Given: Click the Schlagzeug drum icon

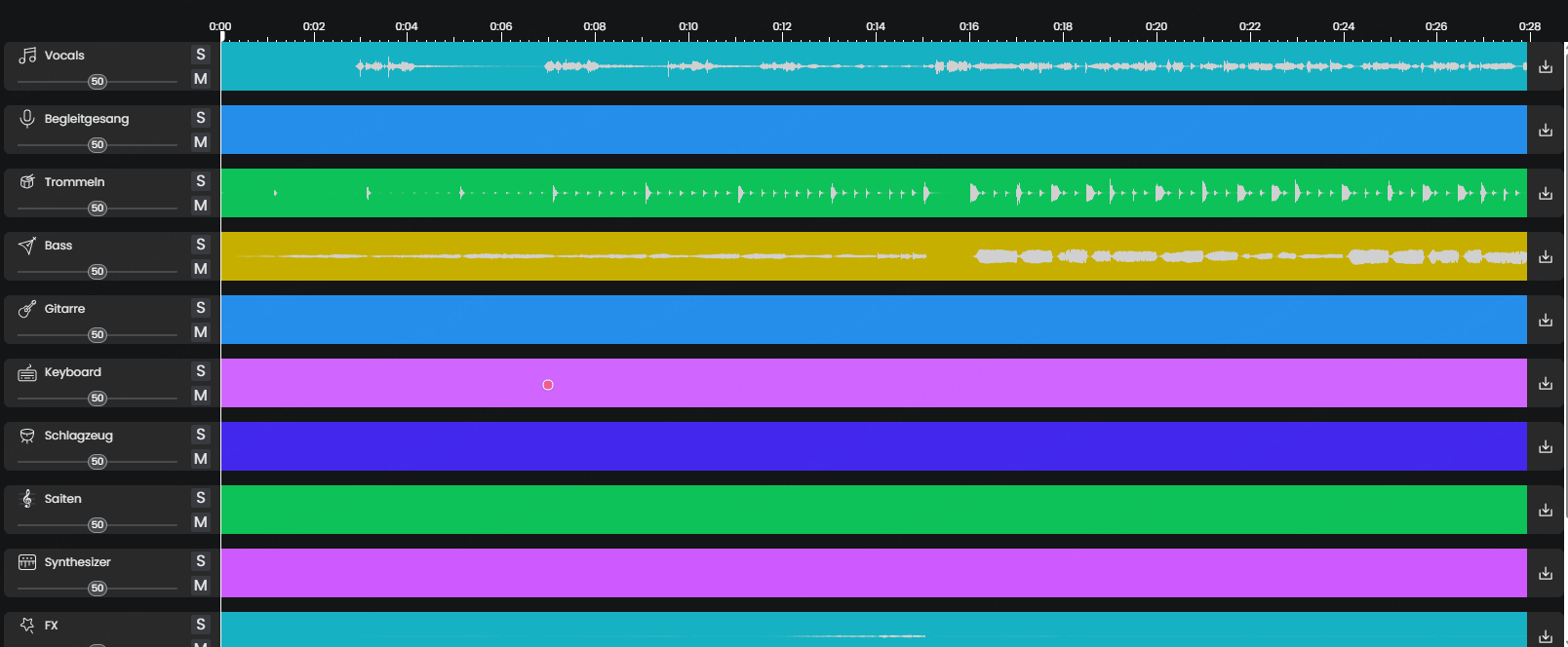Looking at the screenshot, I should coord(27,436).
